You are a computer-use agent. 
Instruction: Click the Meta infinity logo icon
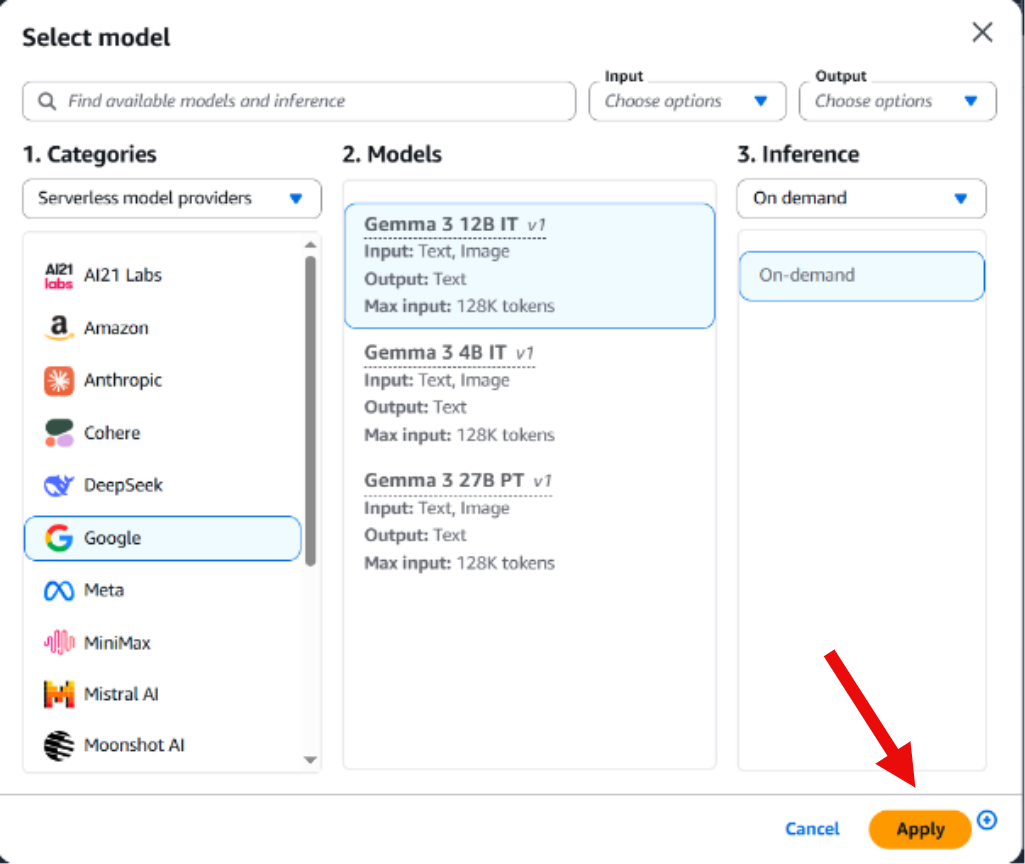click(x=58, y=591)
